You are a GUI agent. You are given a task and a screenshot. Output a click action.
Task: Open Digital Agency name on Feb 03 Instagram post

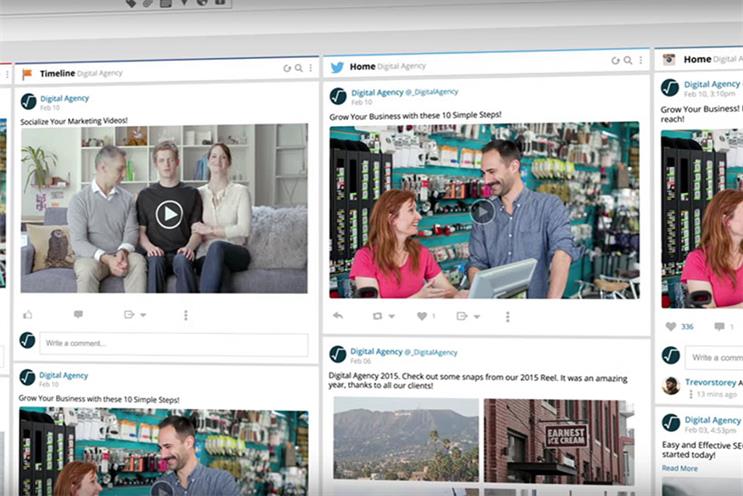(x=712, y=420)
